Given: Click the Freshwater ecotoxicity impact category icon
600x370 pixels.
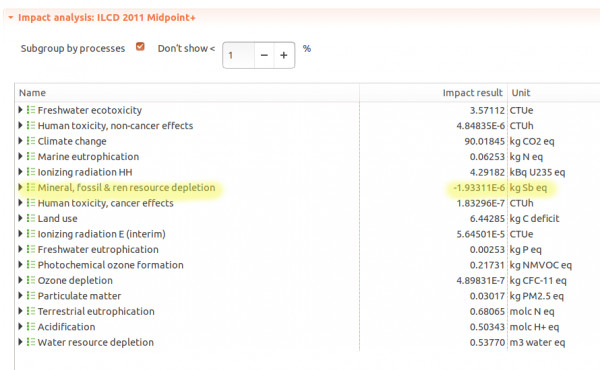Looking at the screenshot, I should coord(31,110).
